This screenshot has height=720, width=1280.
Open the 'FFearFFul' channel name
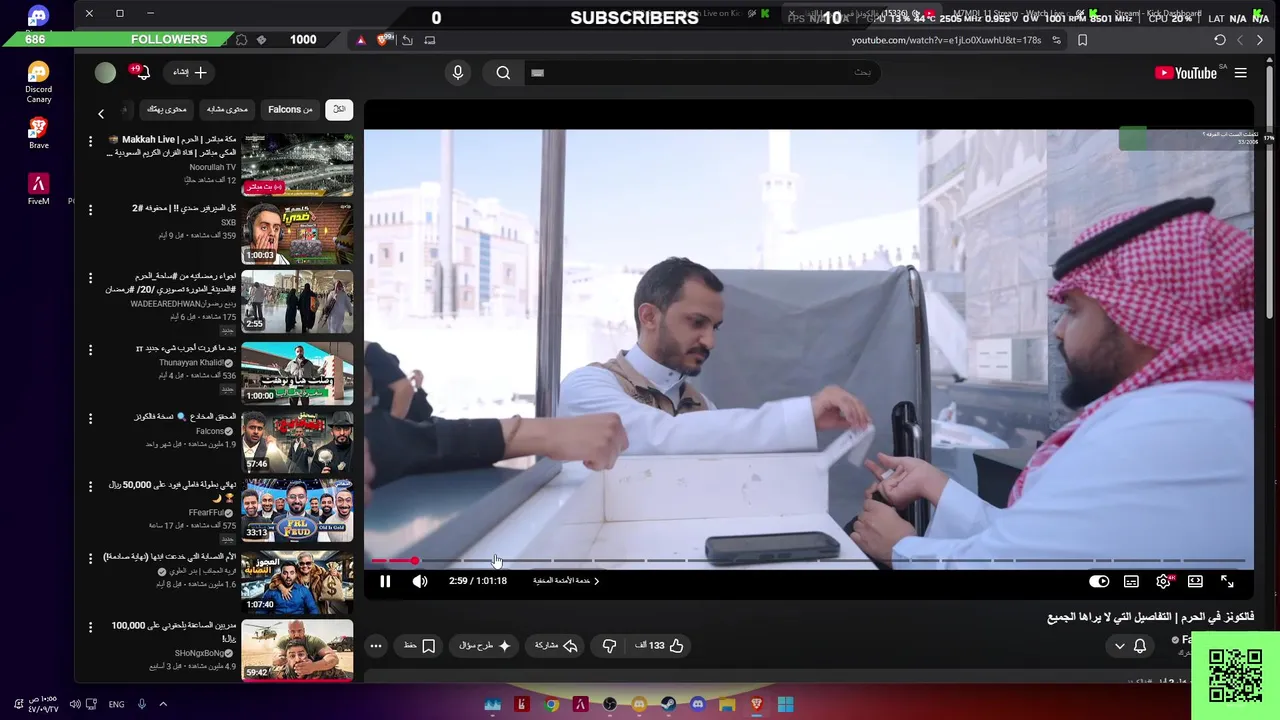click(x=212, y=512)
